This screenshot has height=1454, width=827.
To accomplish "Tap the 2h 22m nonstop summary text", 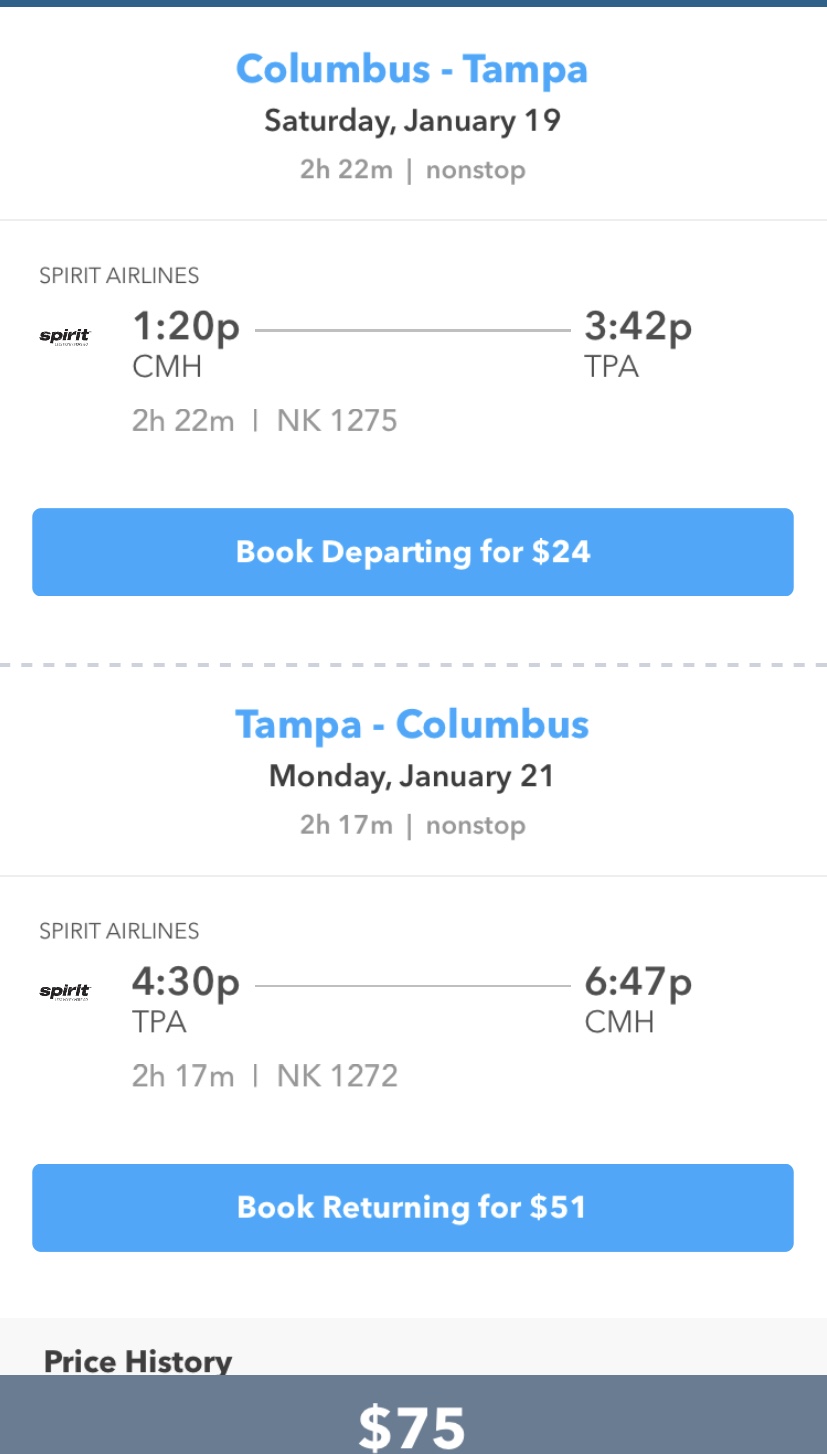I will 412,169.
